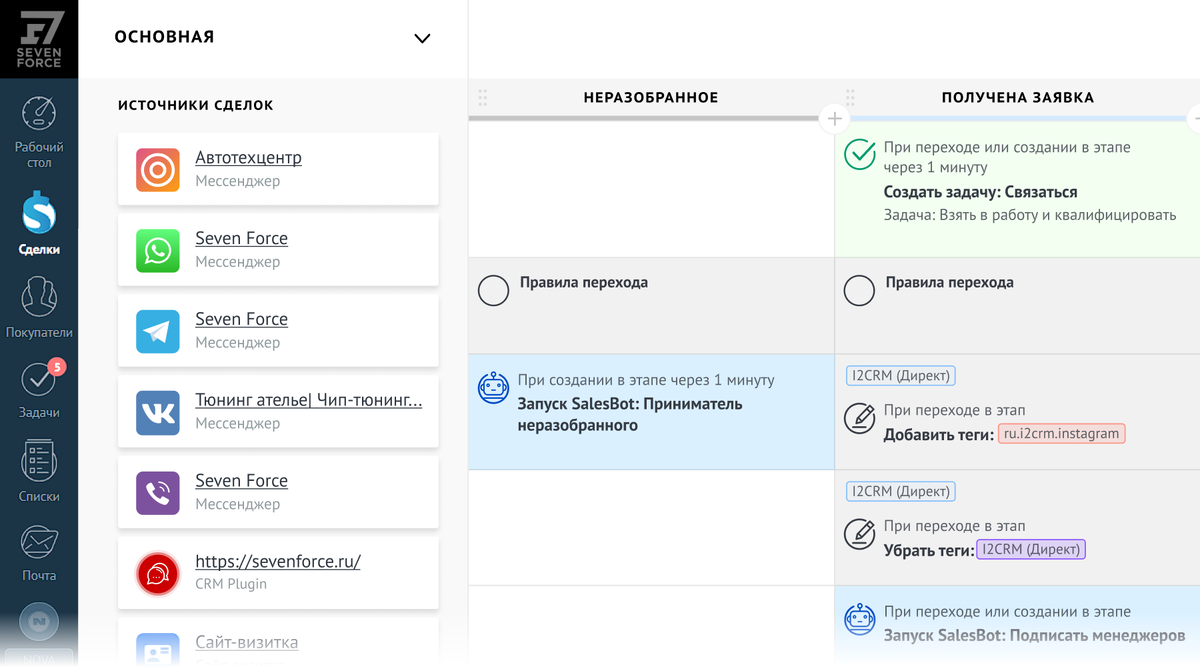The width and height of the screenshot is (1200, 667).
Task: Open Запуск SalesBot: Приниматель неразобранного trigger
Action: (x=629, y=415)
